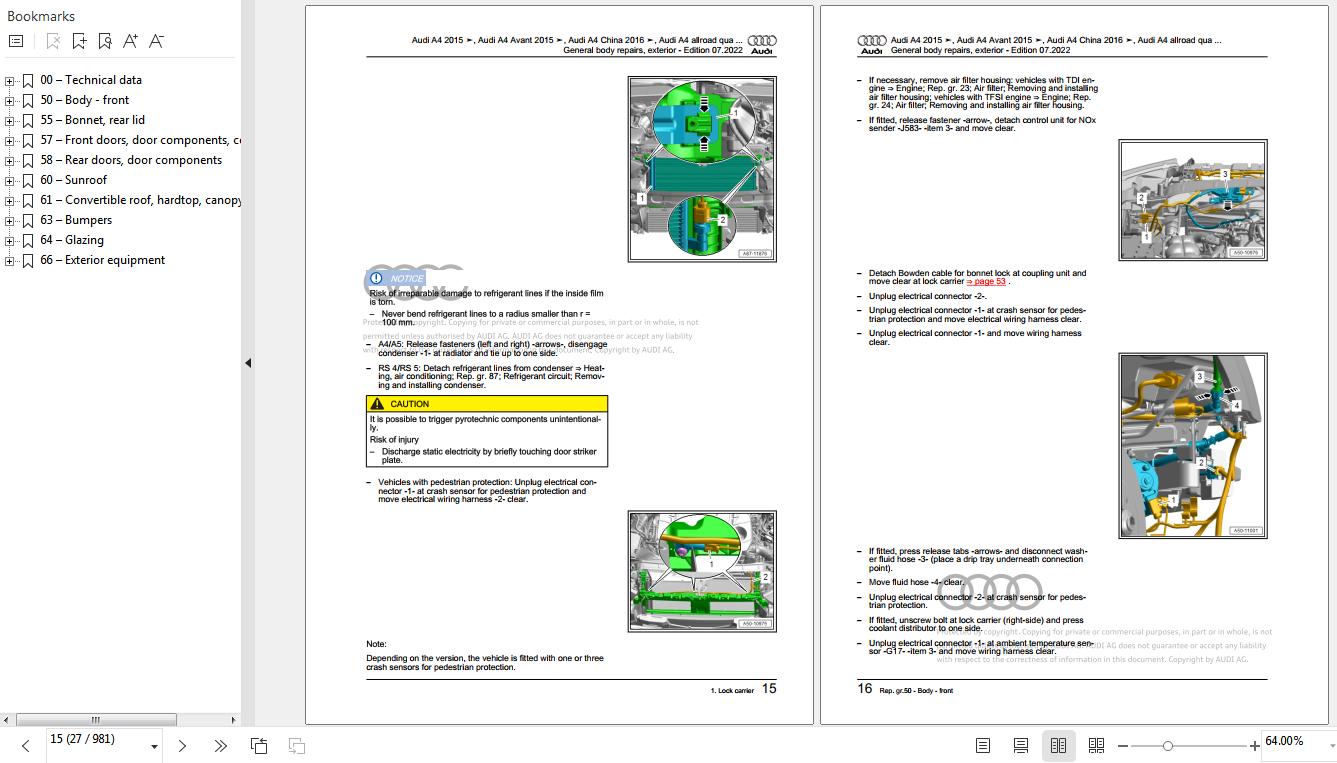Screen dimensions: 1337x763
Task: Expand the '57 – Front doors' bookmark
Action: tap(10, 141)
